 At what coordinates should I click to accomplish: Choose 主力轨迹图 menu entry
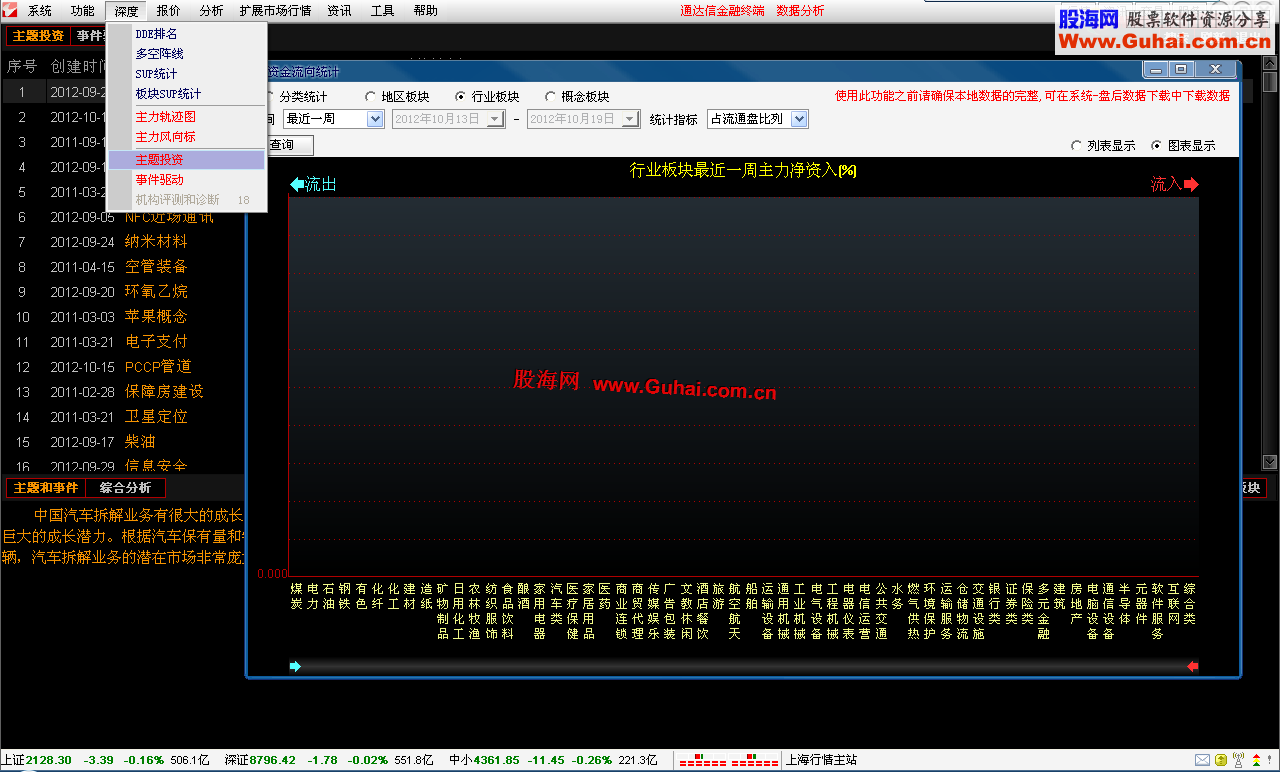(x=186, y=117)
